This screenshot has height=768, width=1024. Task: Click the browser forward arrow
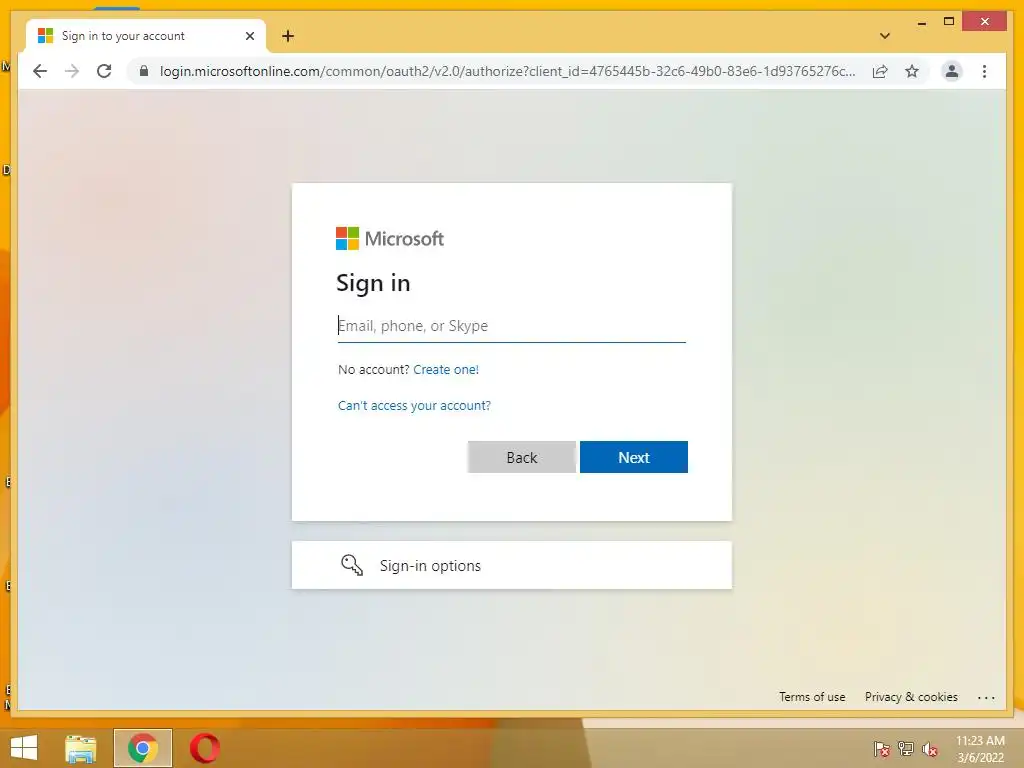point(72,71)
